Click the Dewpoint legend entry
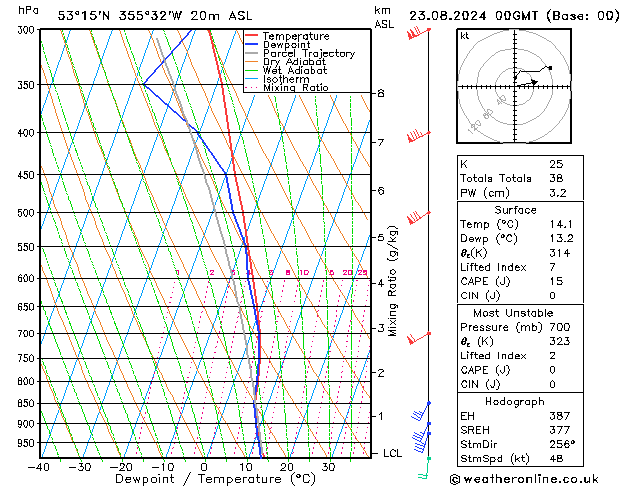This screenshot has height=486, width=629. click(x=293, y=45)
